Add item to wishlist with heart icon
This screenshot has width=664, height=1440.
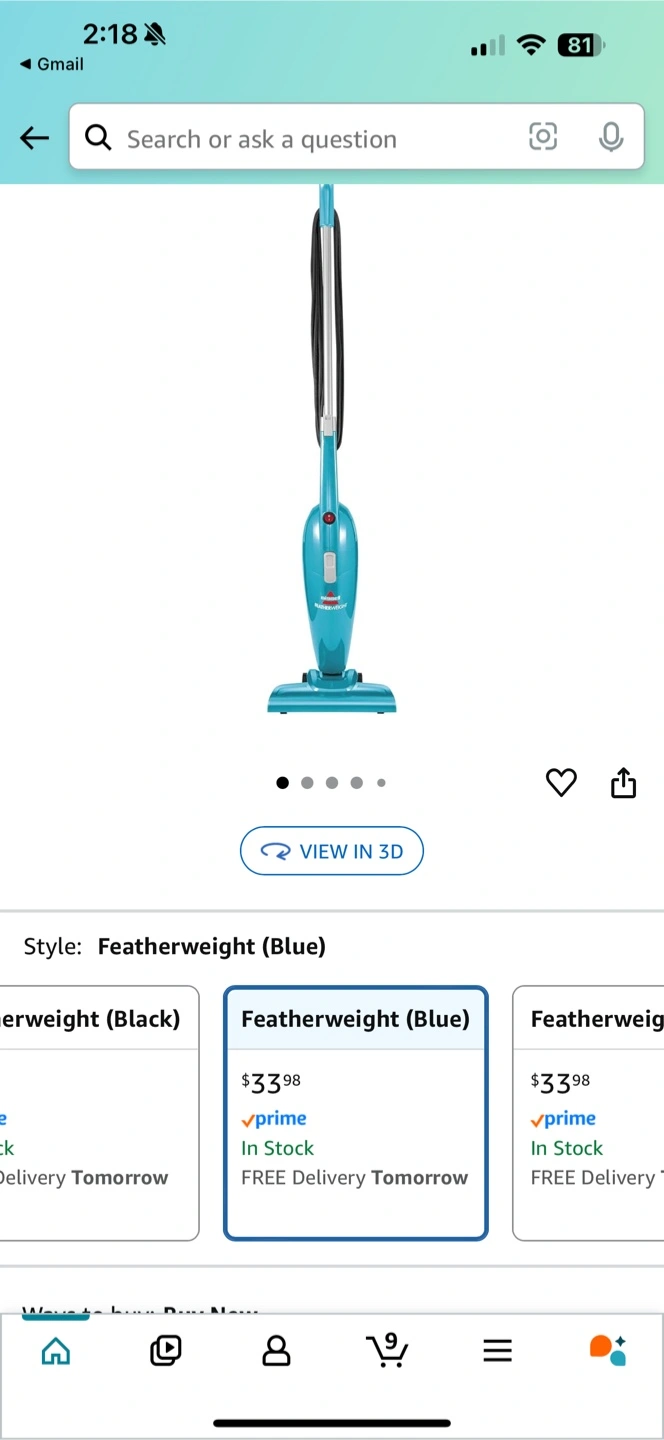tap(561, 783)
